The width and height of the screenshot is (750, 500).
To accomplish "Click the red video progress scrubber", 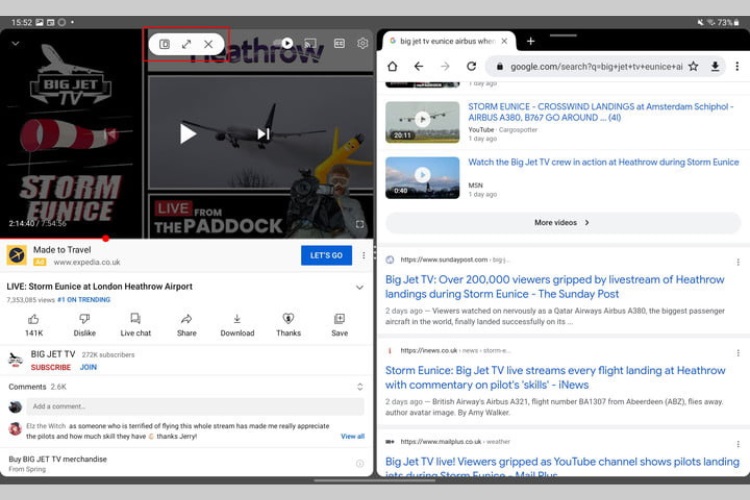I will coord(106,238).
